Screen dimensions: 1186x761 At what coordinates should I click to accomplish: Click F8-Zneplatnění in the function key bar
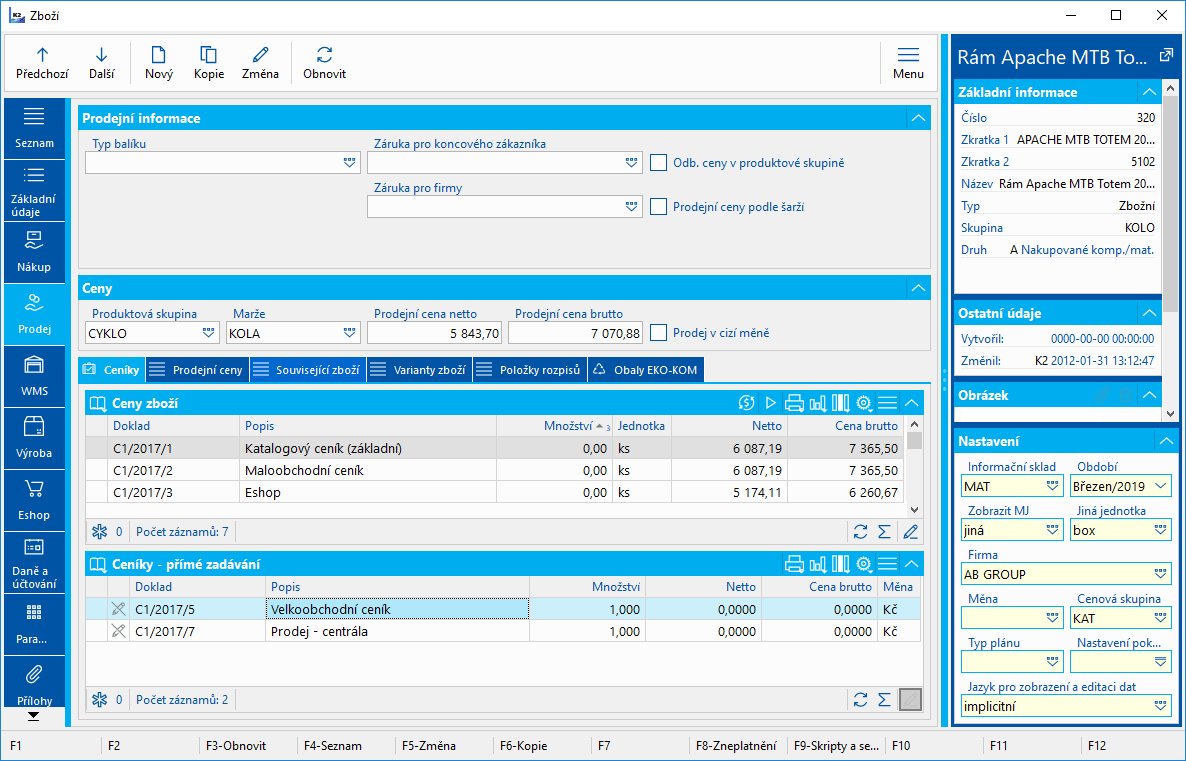tap(735, 745)
